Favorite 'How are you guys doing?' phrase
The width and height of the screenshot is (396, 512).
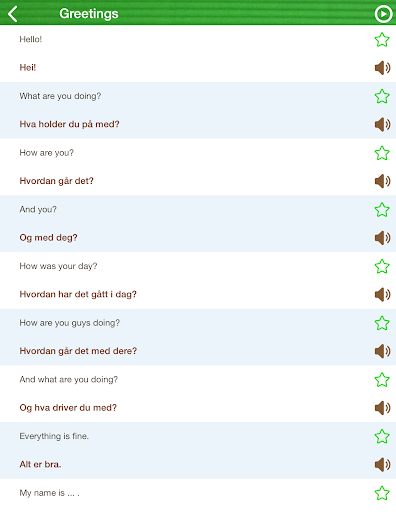point(382,323)
